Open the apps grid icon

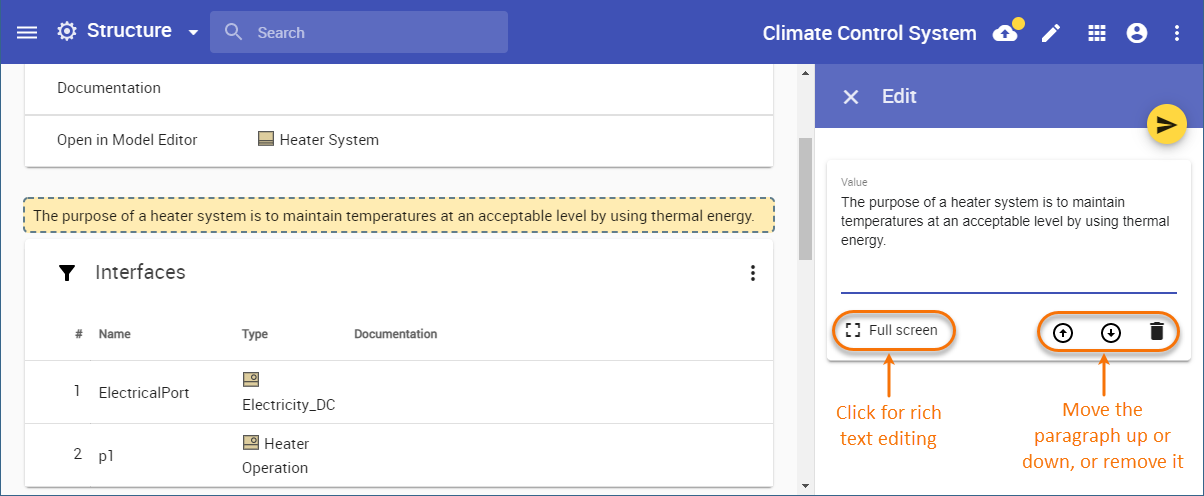[x=1097, y=33]
